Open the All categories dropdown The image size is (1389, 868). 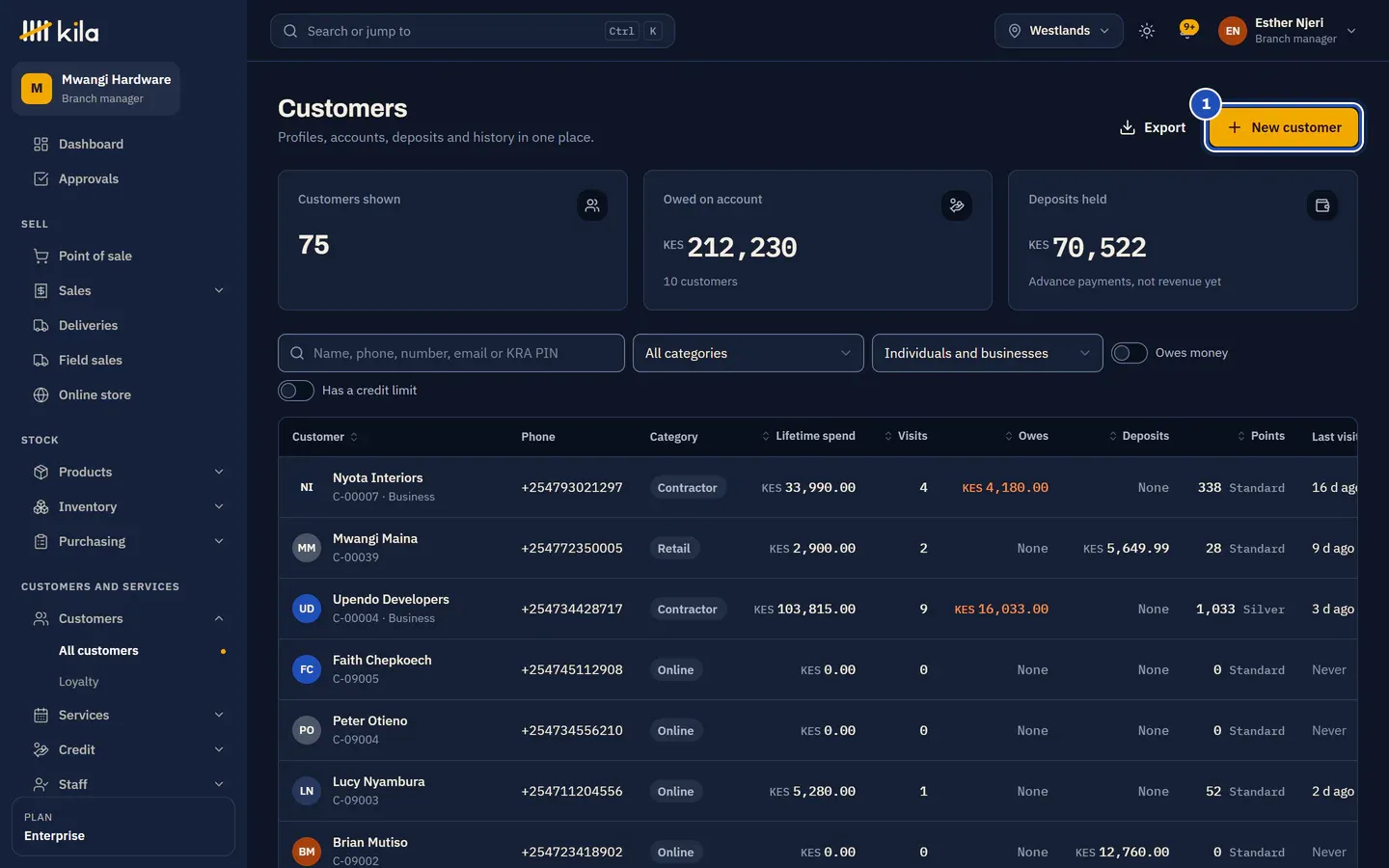pos(749,353)
